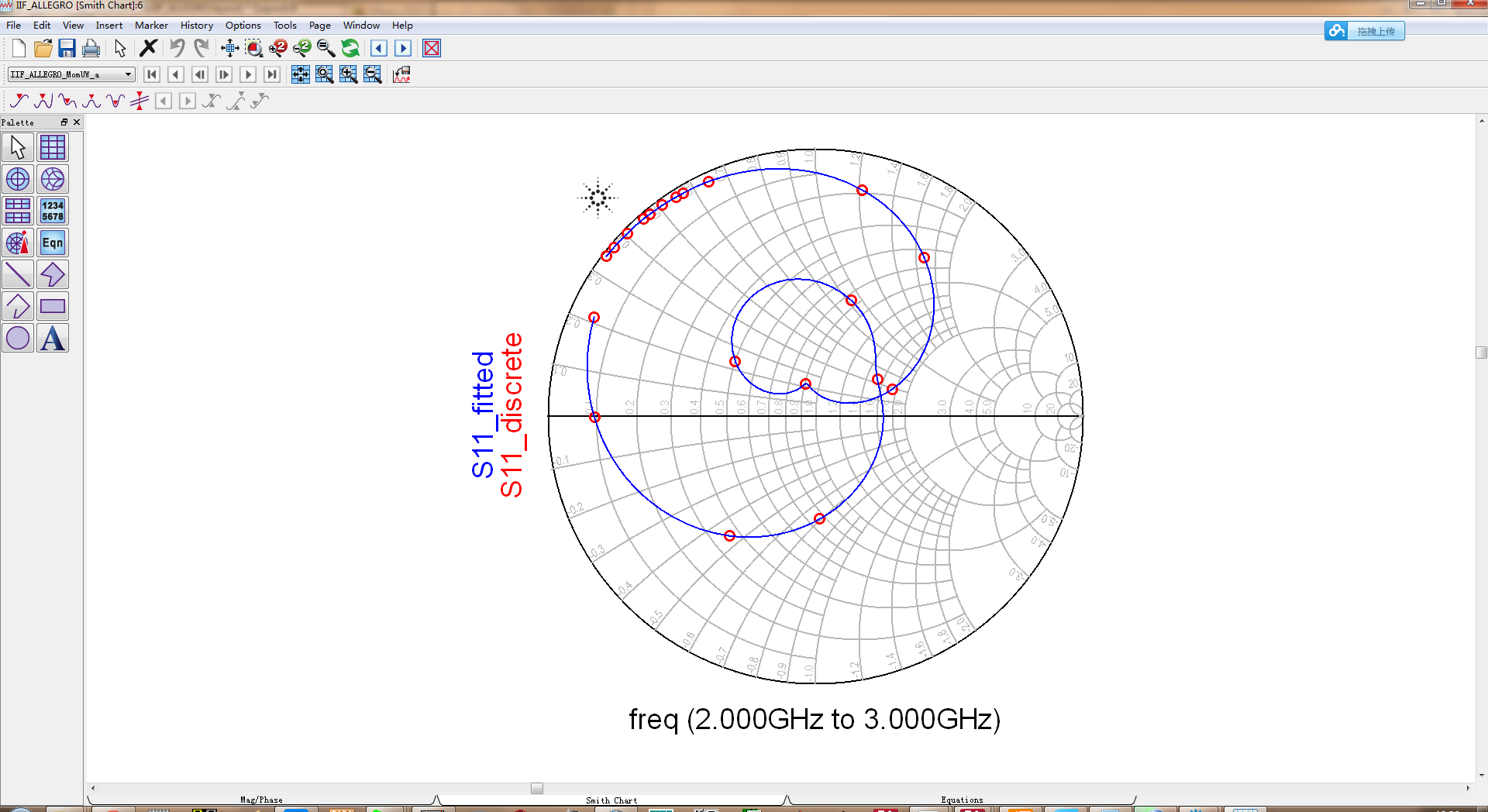Step back one trace point

coord(176,74)
